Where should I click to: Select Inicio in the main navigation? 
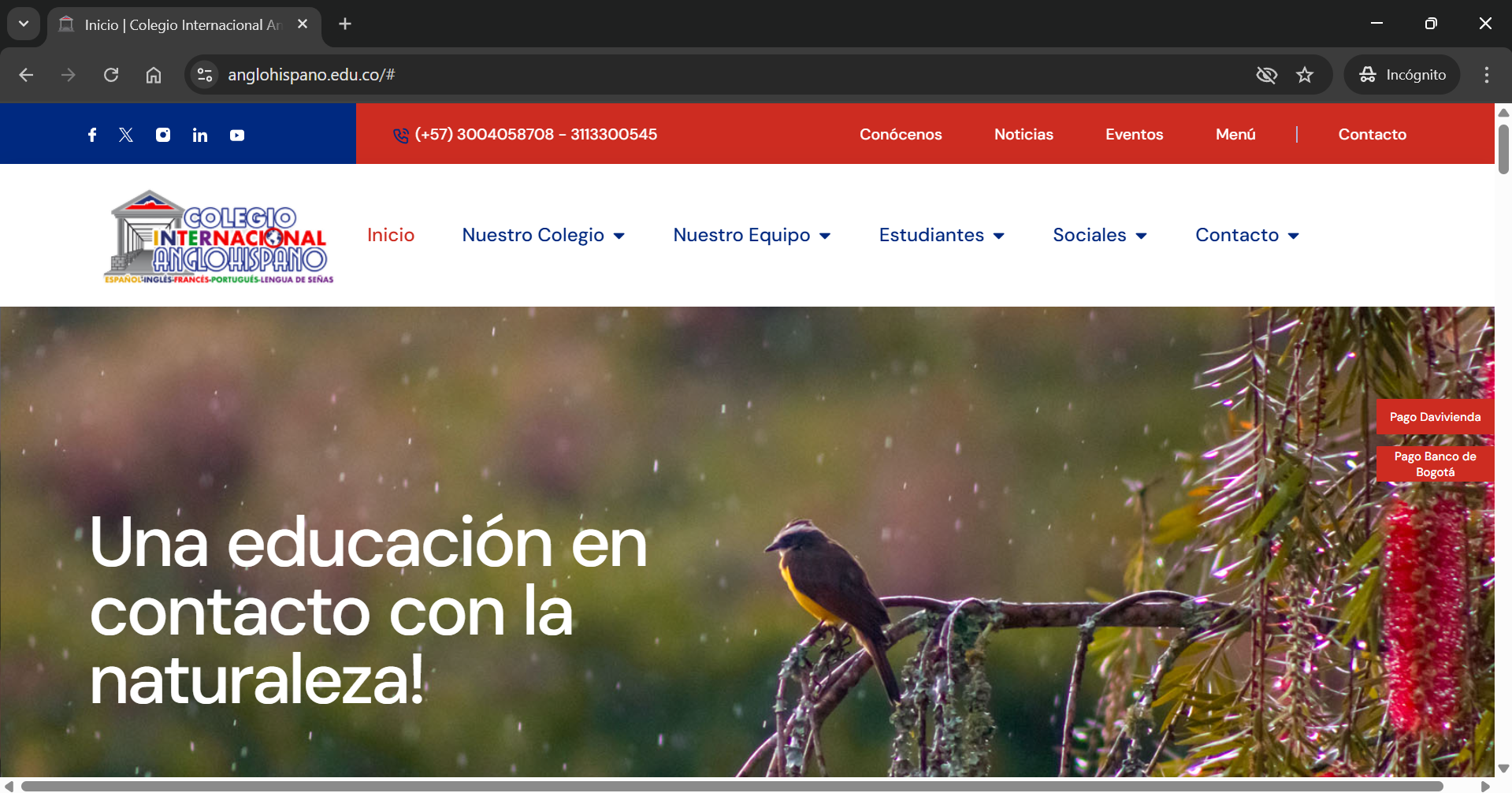pyautogui.click(x=391, y=235)
